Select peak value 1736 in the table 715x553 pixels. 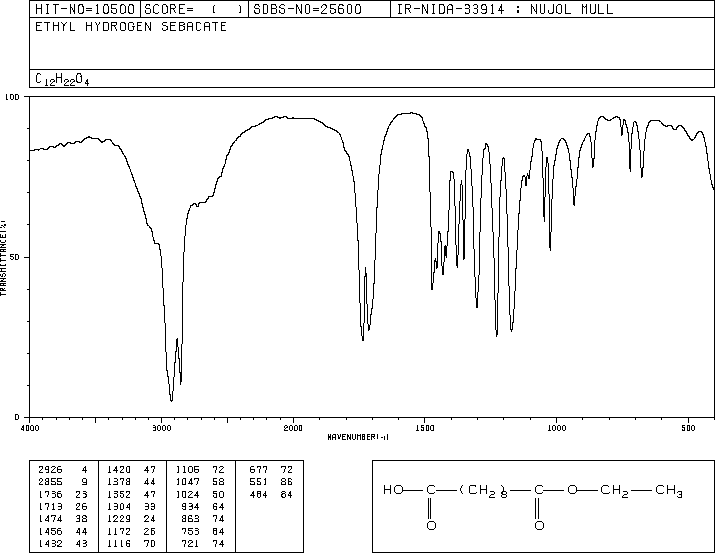pos(50,494)
